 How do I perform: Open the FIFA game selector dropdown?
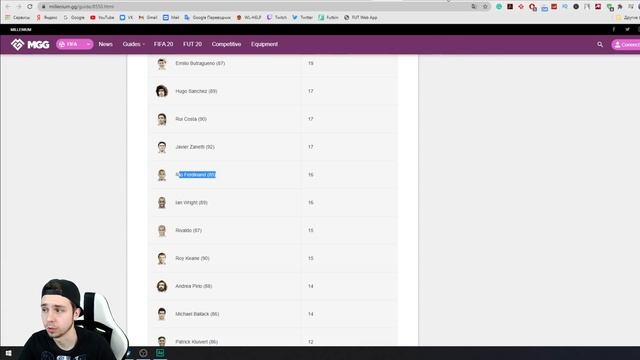tap(75, 44)
